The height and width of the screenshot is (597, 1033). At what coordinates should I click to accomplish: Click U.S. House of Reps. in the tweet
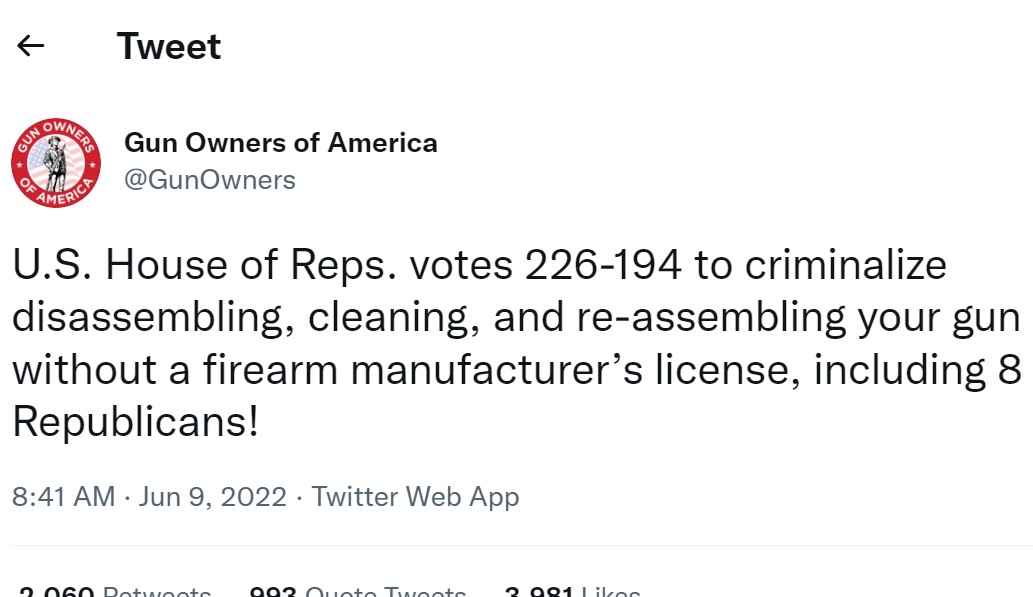coord(205,266)
